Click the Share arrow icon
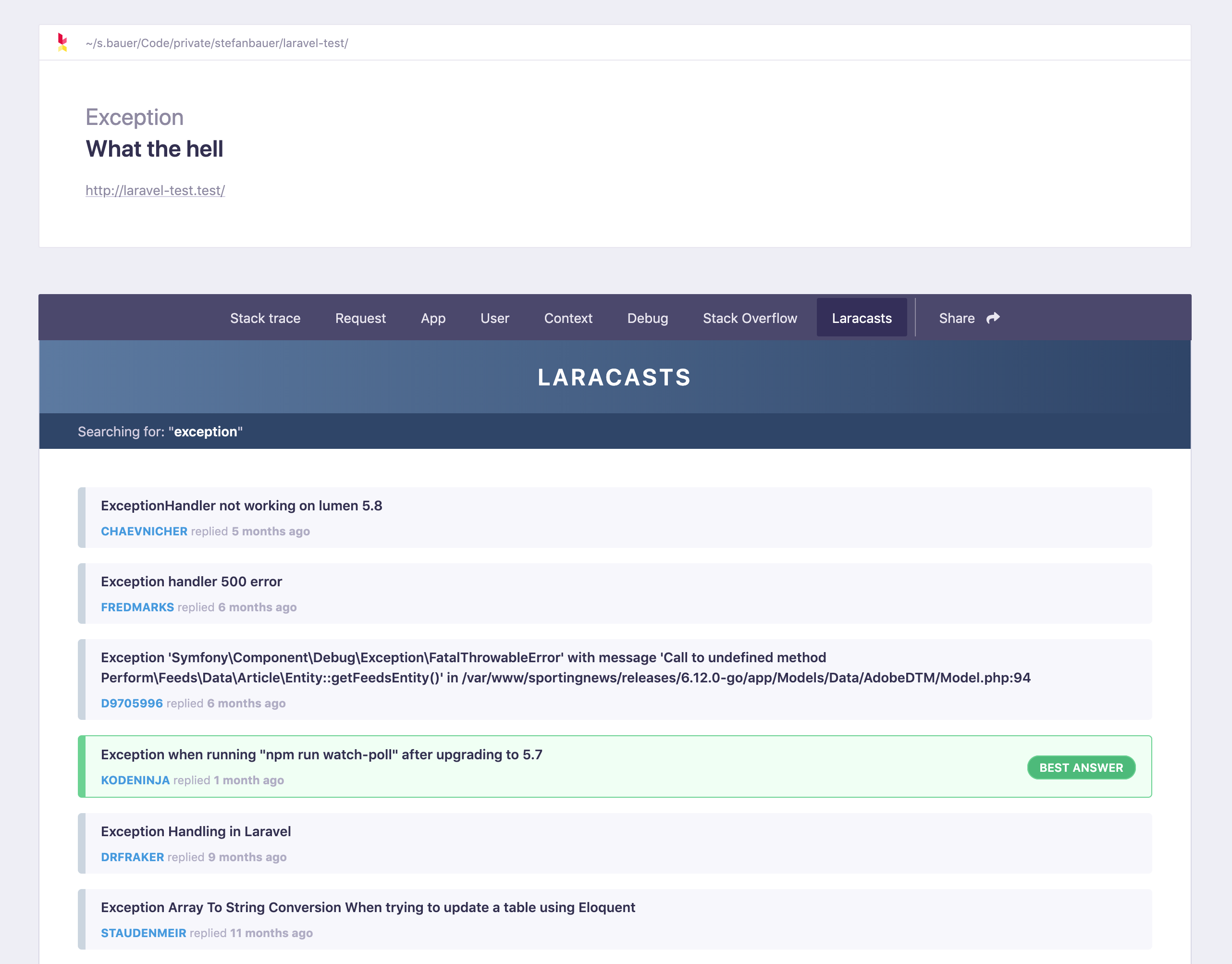The height and width of the screenshot is (964, 1232). click(x=993, y=318)
